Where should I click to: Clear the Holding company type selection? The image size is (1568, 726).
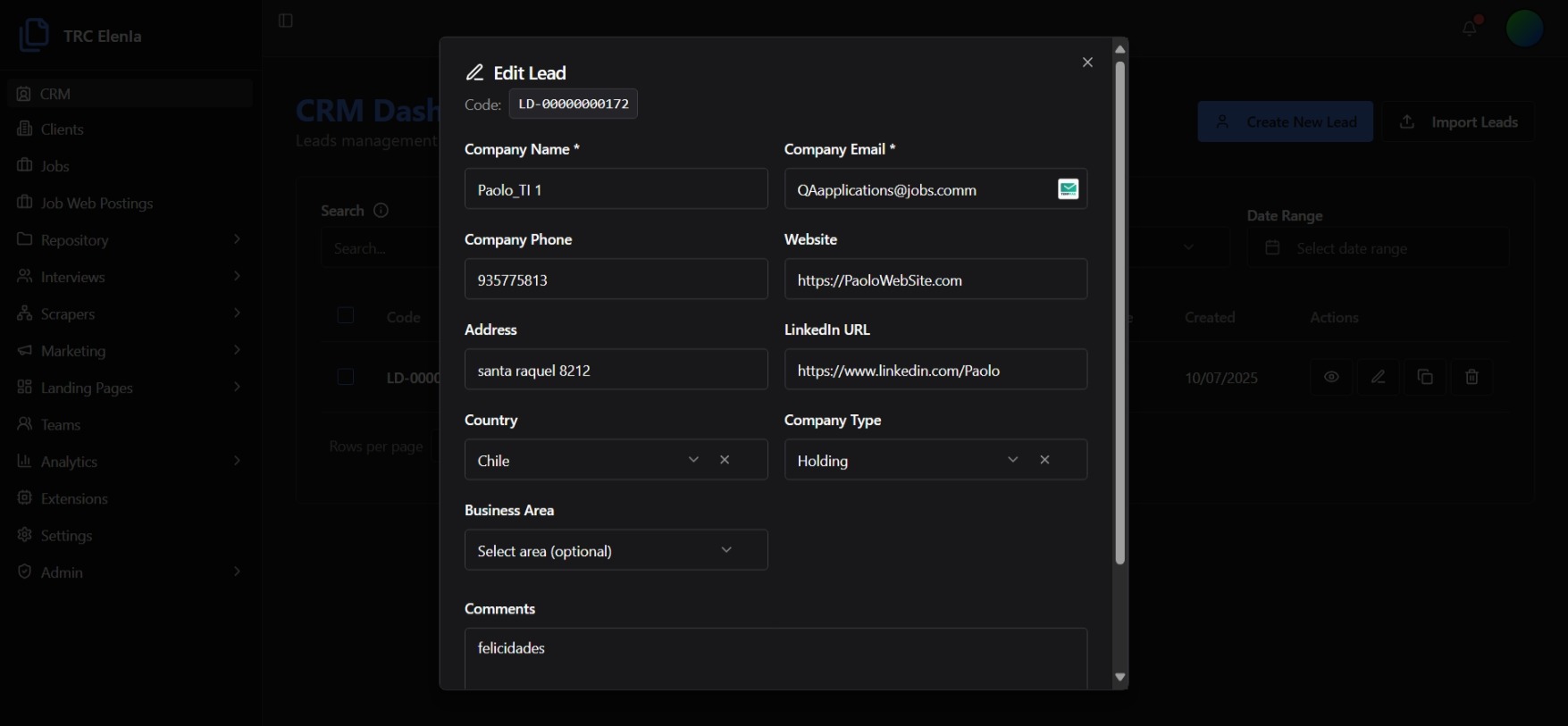(1044, 460)
